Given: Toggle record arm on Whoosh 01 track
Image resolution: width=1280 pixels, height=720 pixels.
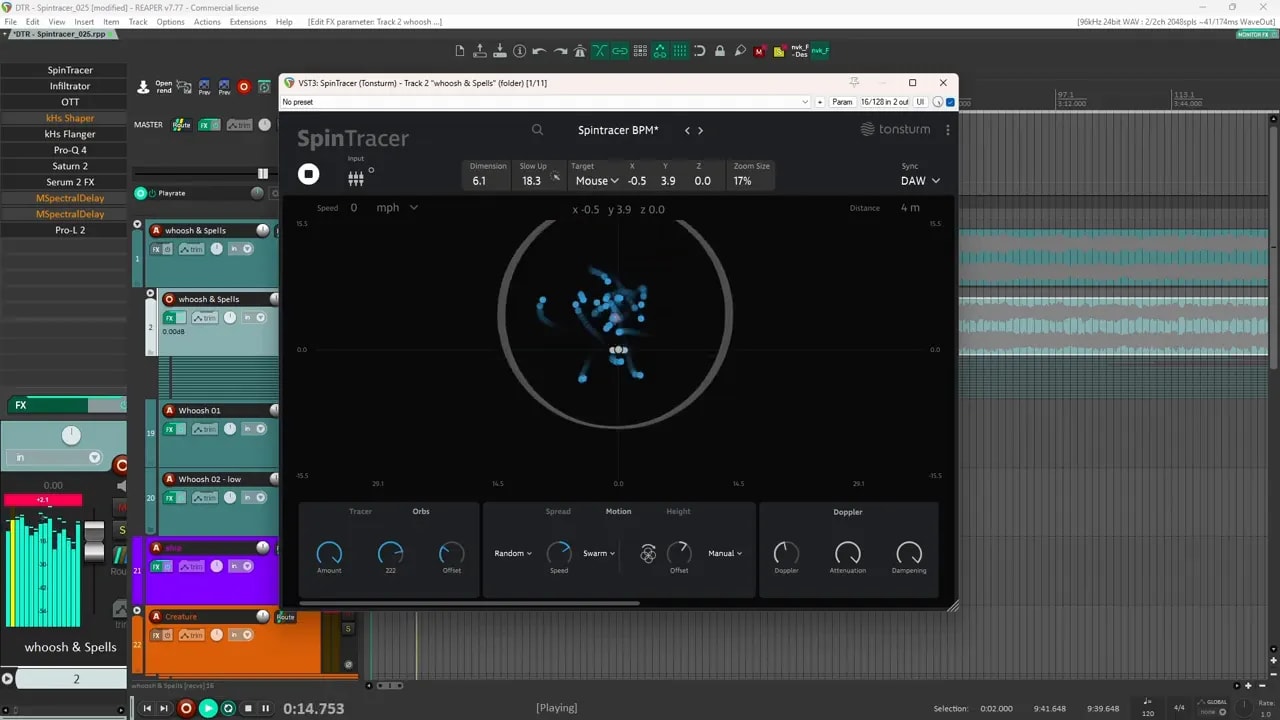Looking at the screenshot, I should pos(169,411).
